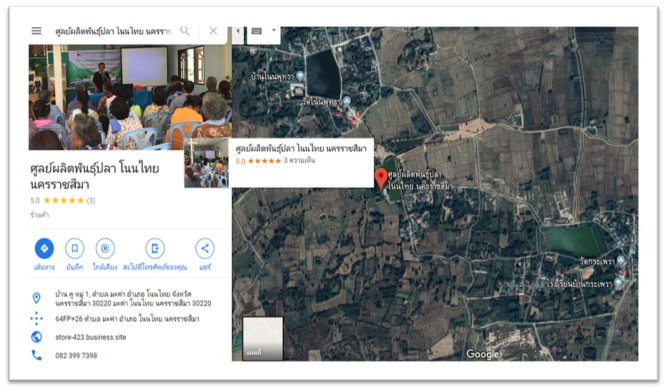The height and width of the screenshot is (390, 666).
Task: Click the magnifier search icon
Action: 185,31
